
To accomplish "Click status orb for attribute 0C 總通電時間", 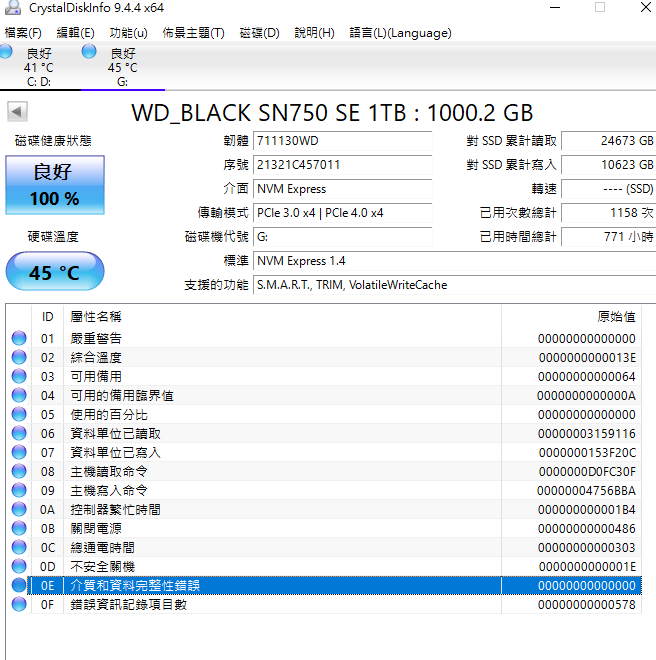I will point(19,548).
